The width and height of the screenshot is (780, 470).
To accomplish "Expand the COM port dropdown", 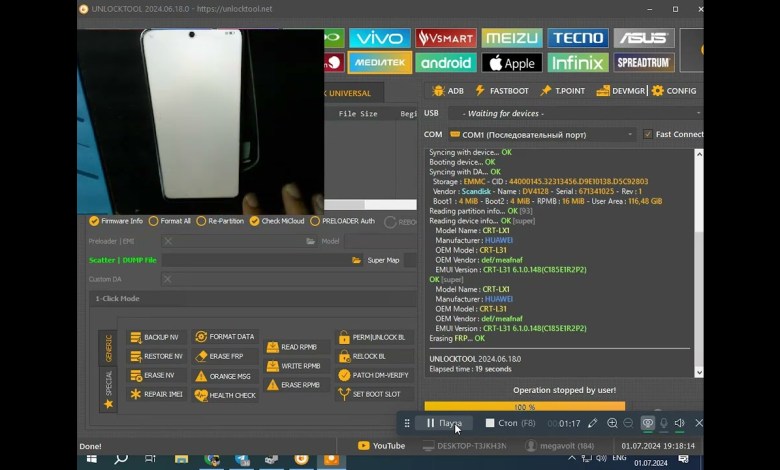I will coord(631,134).
